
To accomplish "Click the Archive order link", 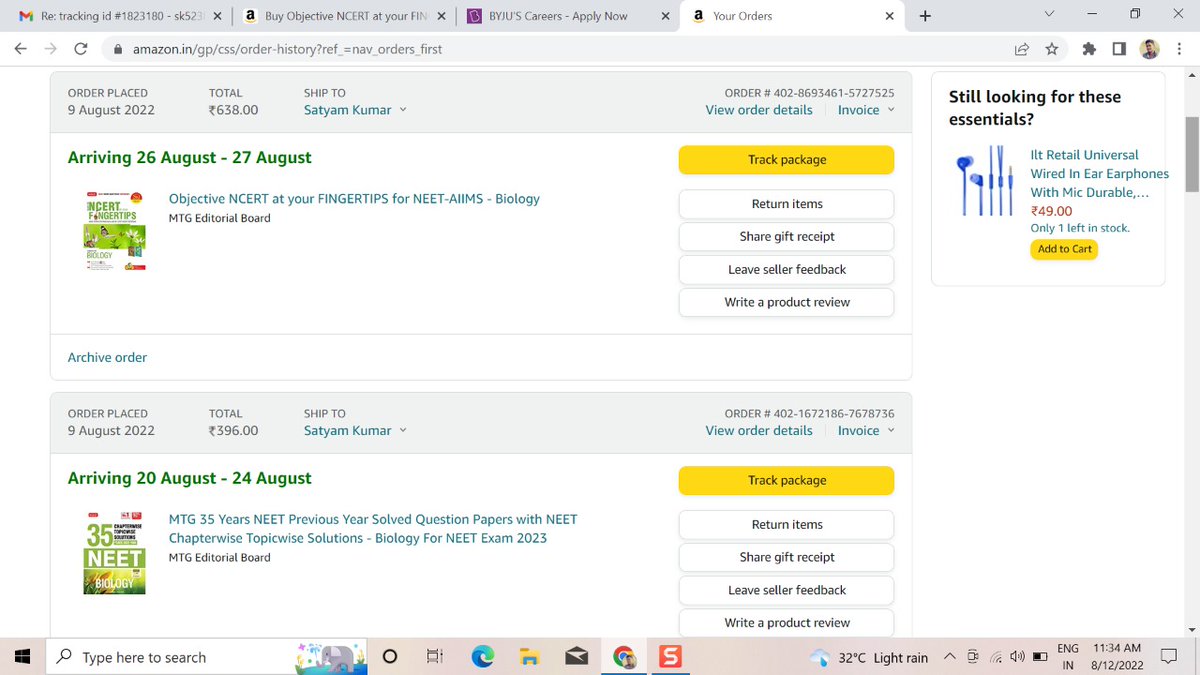I will click(106, 357).
